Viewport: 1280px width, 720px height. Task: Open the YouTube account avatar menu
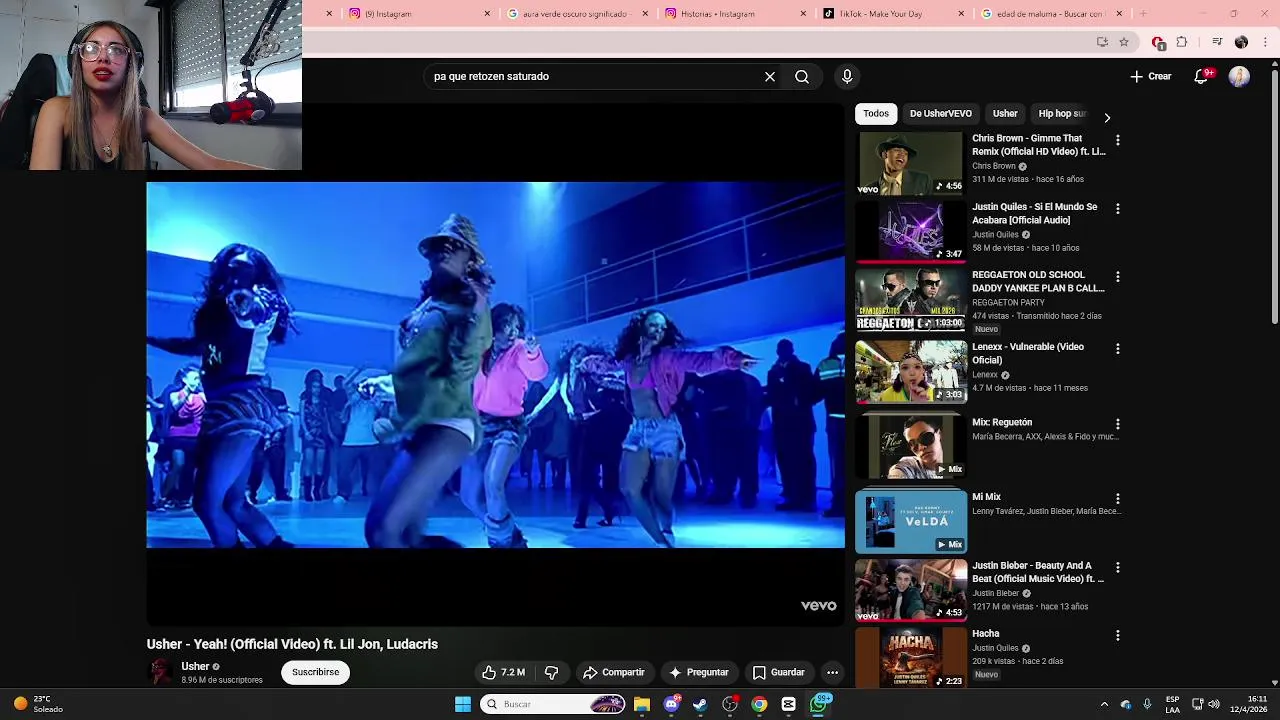pos(1239,76)
